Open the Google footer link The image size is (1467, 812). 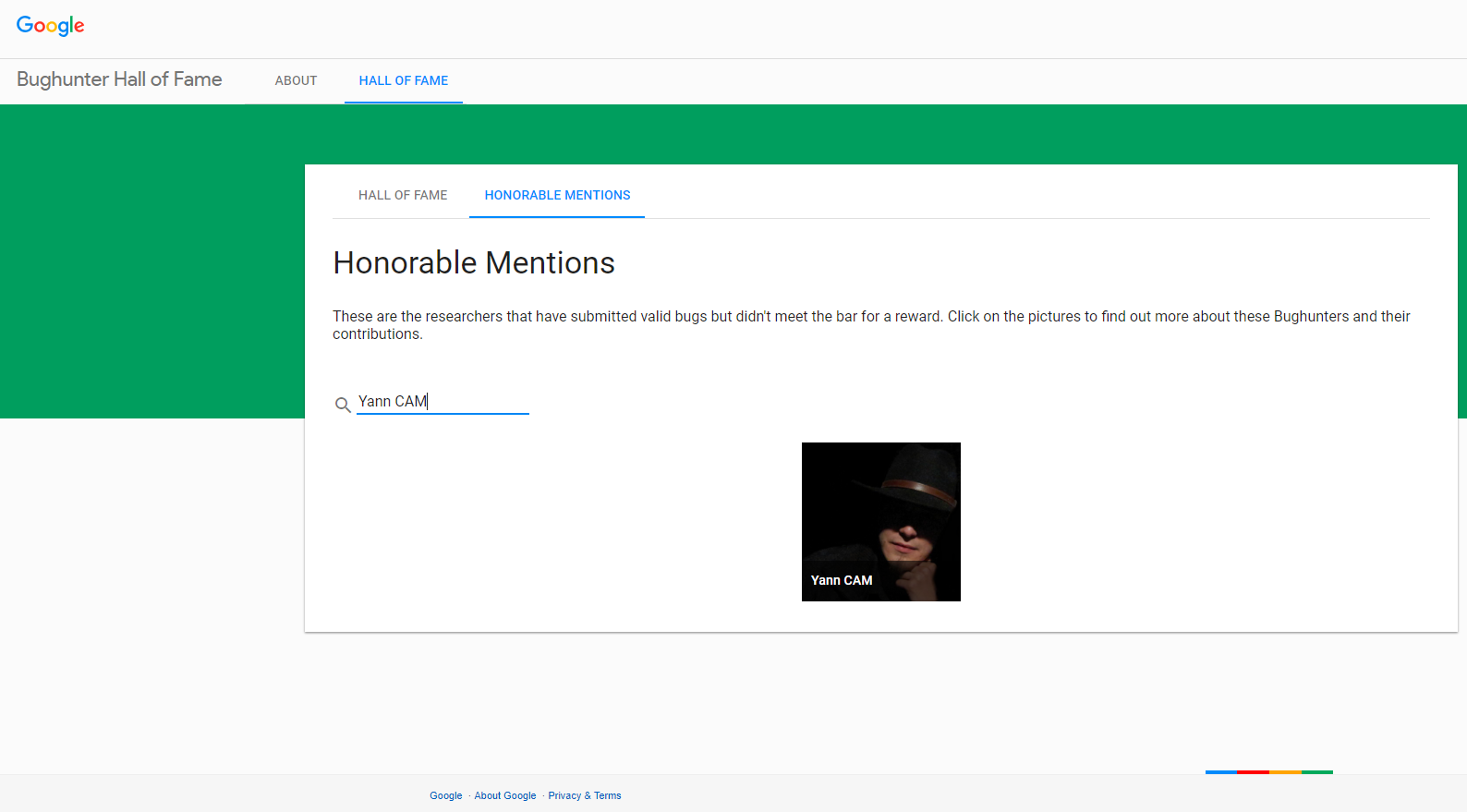click(x=446, y=795)
